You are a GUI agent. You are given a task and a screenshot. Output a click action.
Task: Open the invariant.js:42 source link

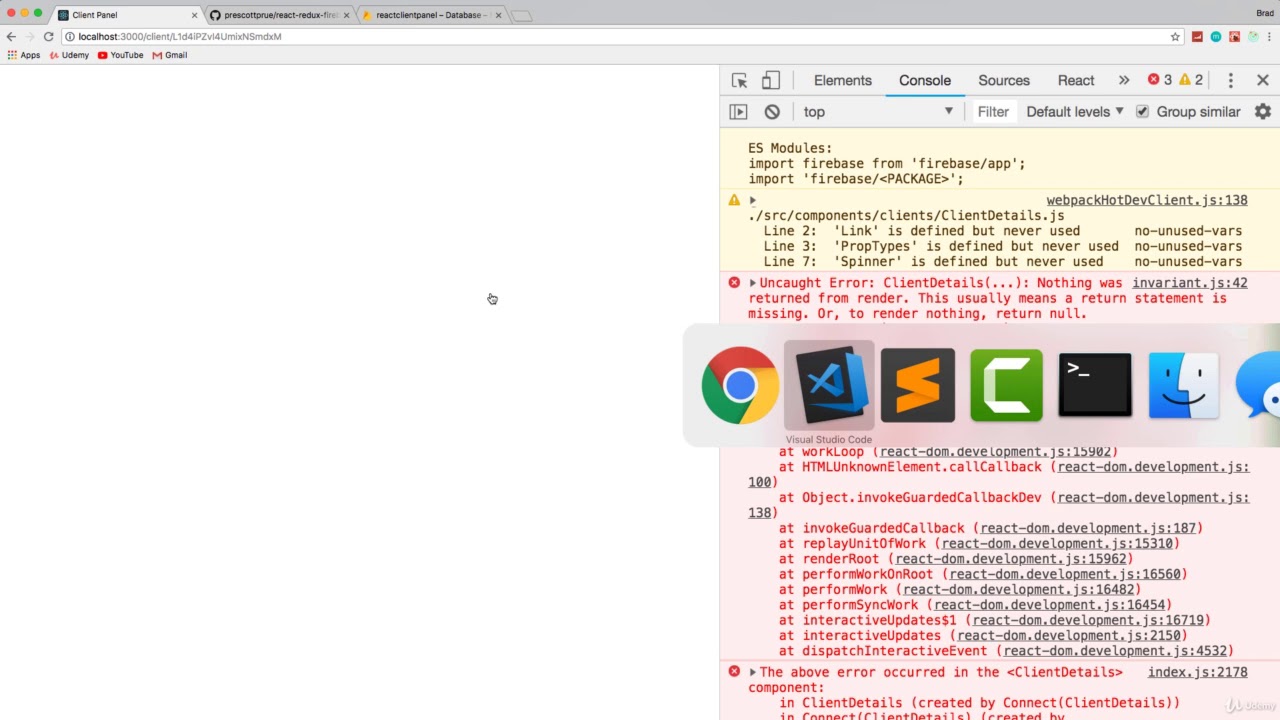pos(1190,283)
